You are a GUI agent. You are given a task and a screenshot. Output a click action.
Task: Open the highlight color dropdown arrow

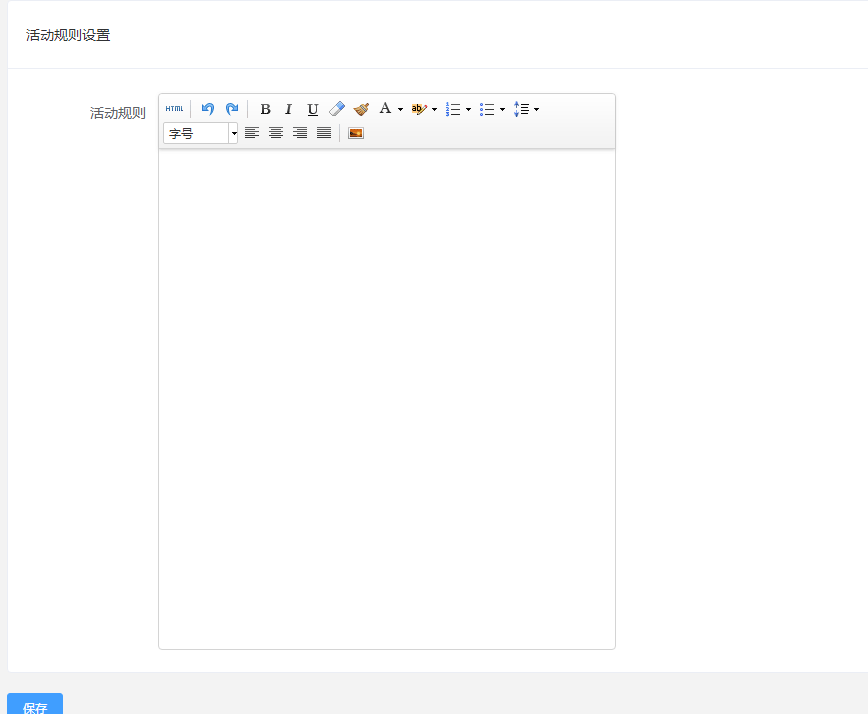click(x=435, y=110)
